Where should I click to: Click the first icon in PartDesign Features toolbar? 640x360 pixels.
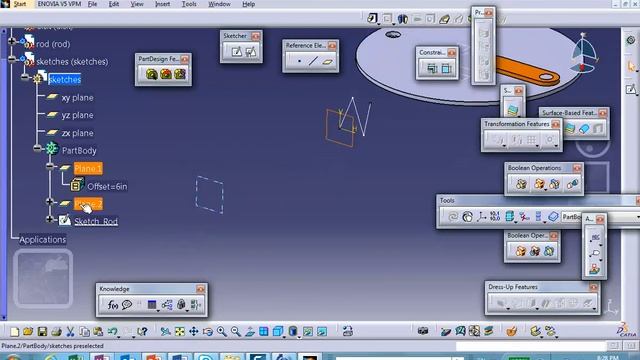click(x=152, y=74)
